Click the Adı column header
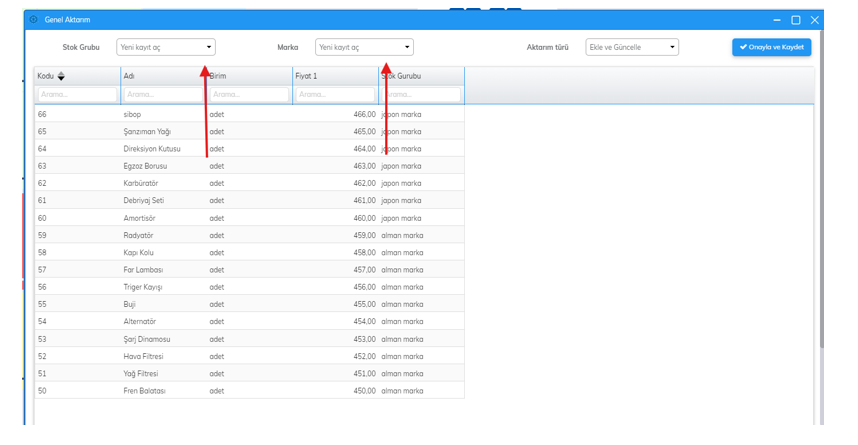The width and height of the screenshot is (858, 445). click(x=162, y=76)
